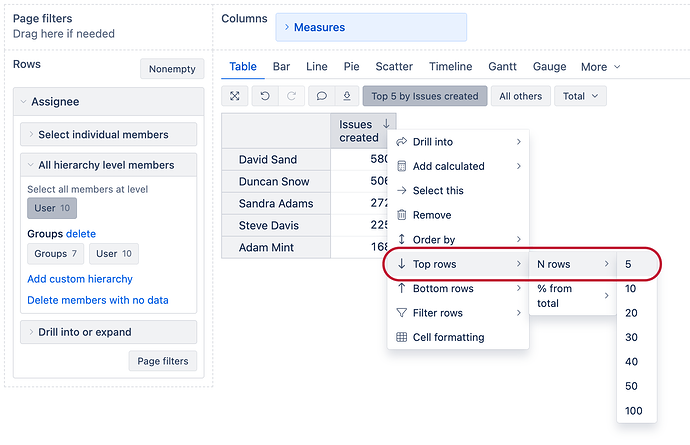Viewport: 690px width, 445px height.
Task: Choose Remove with the trash icon
Action: tap(431, 215)
